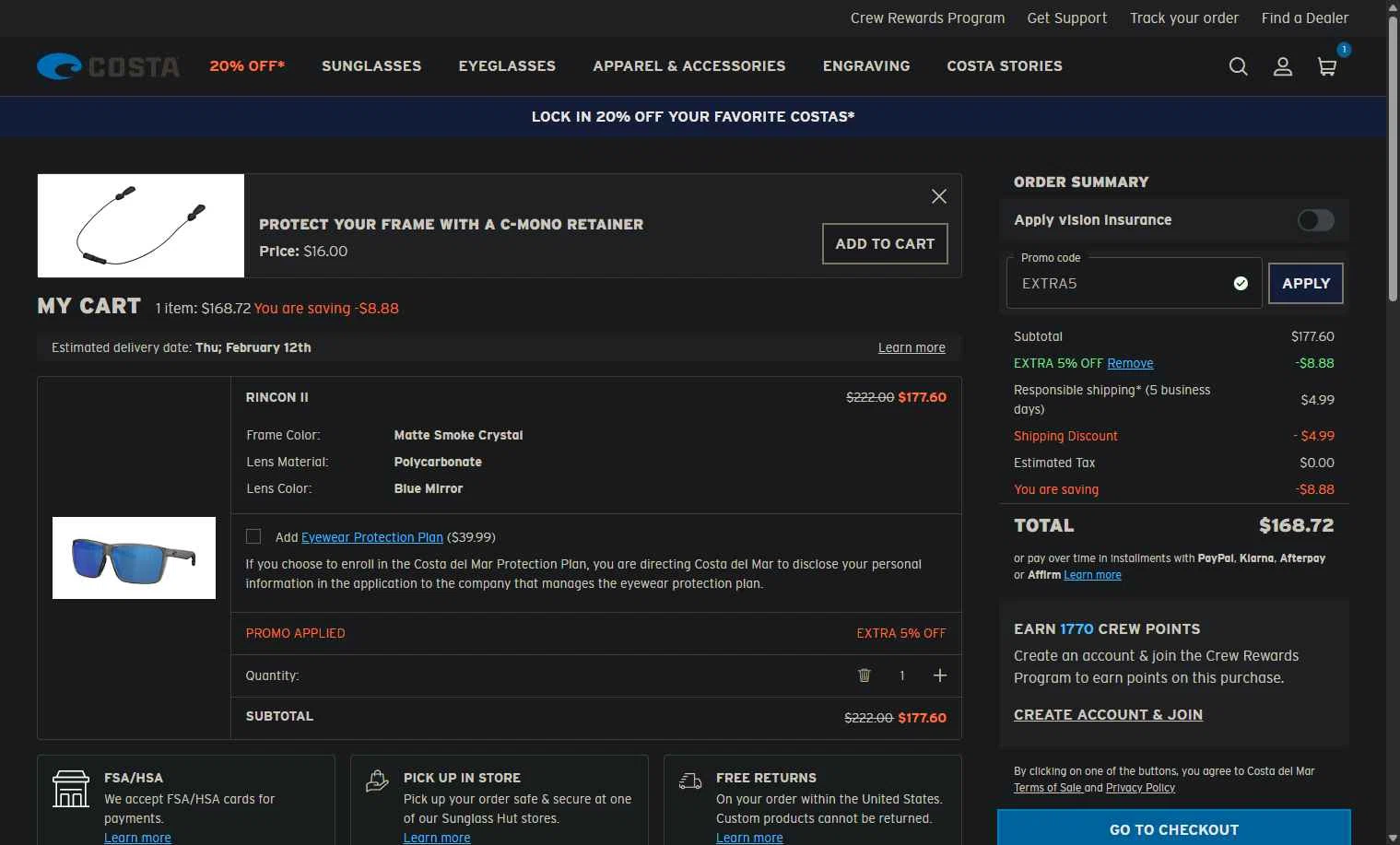Click Create Account & Join link

click(x=1108, y=714)
